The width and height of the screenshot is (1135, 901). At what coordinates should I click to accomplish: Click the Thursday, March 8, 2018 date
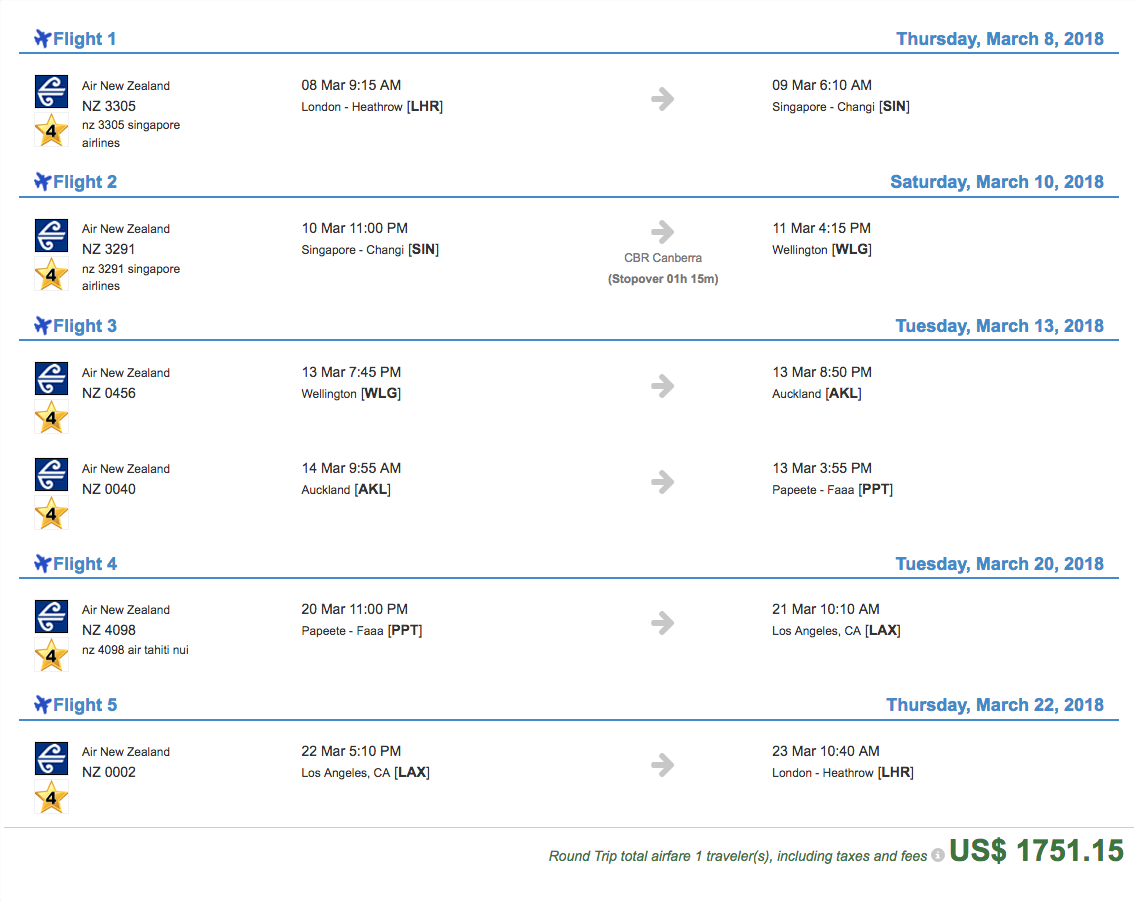(x=1000, y=39)
